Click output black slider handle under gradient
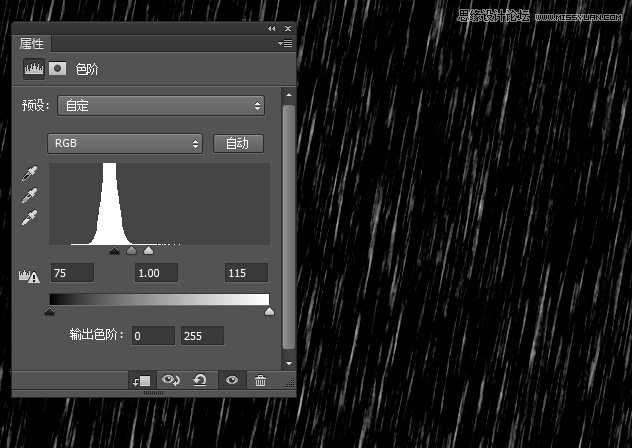The width and height of the screenshot is (632, 448). (50, 311)
